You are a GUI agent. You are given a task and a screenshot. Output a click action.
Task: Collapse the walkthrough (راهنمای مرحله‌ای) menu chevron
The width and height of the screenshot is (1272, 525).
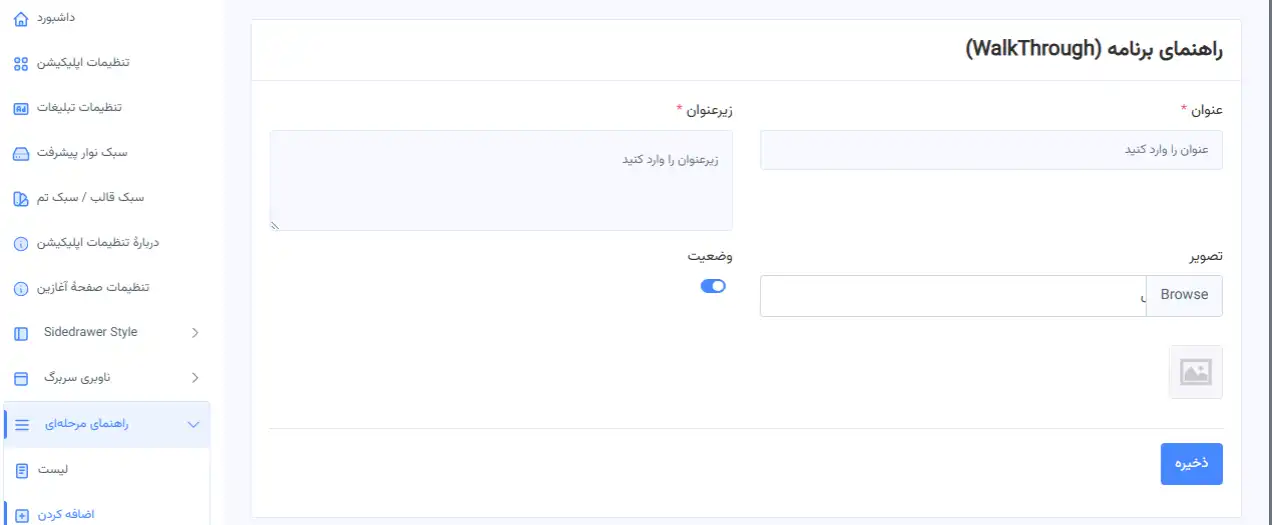click(x=194, y=425)
